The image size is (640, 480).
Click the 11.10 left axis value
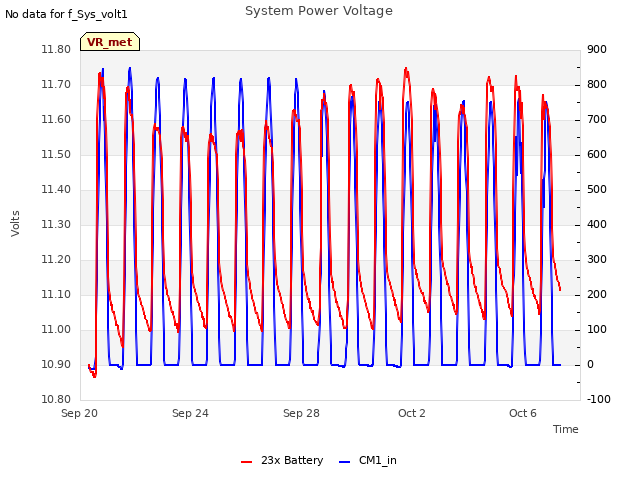56,294
